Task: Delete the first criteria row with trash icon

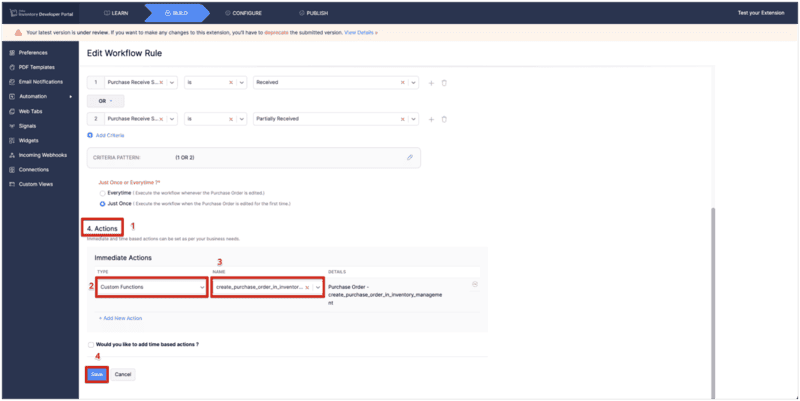Action: pos(444,82)
